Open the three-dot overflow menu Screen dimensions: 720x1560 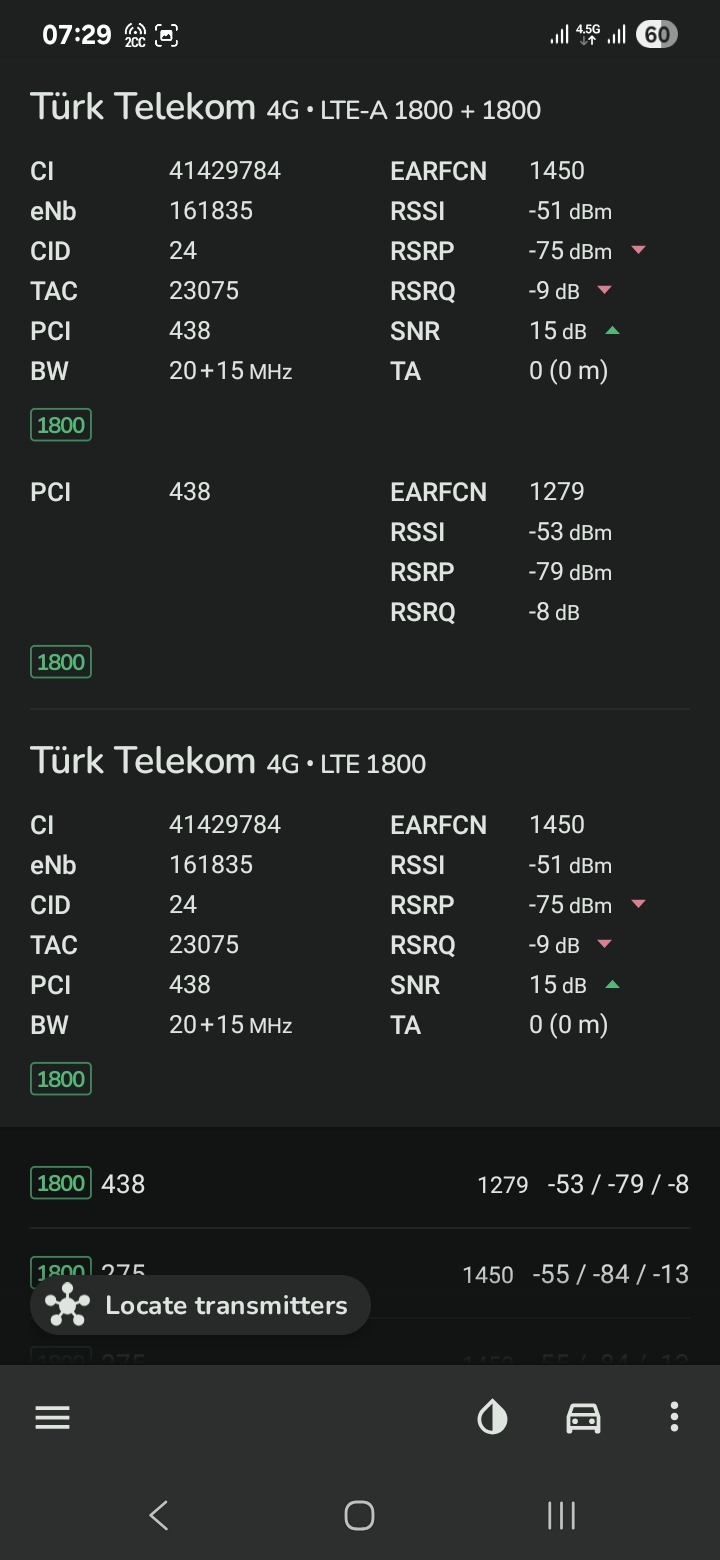[674, 1417]
